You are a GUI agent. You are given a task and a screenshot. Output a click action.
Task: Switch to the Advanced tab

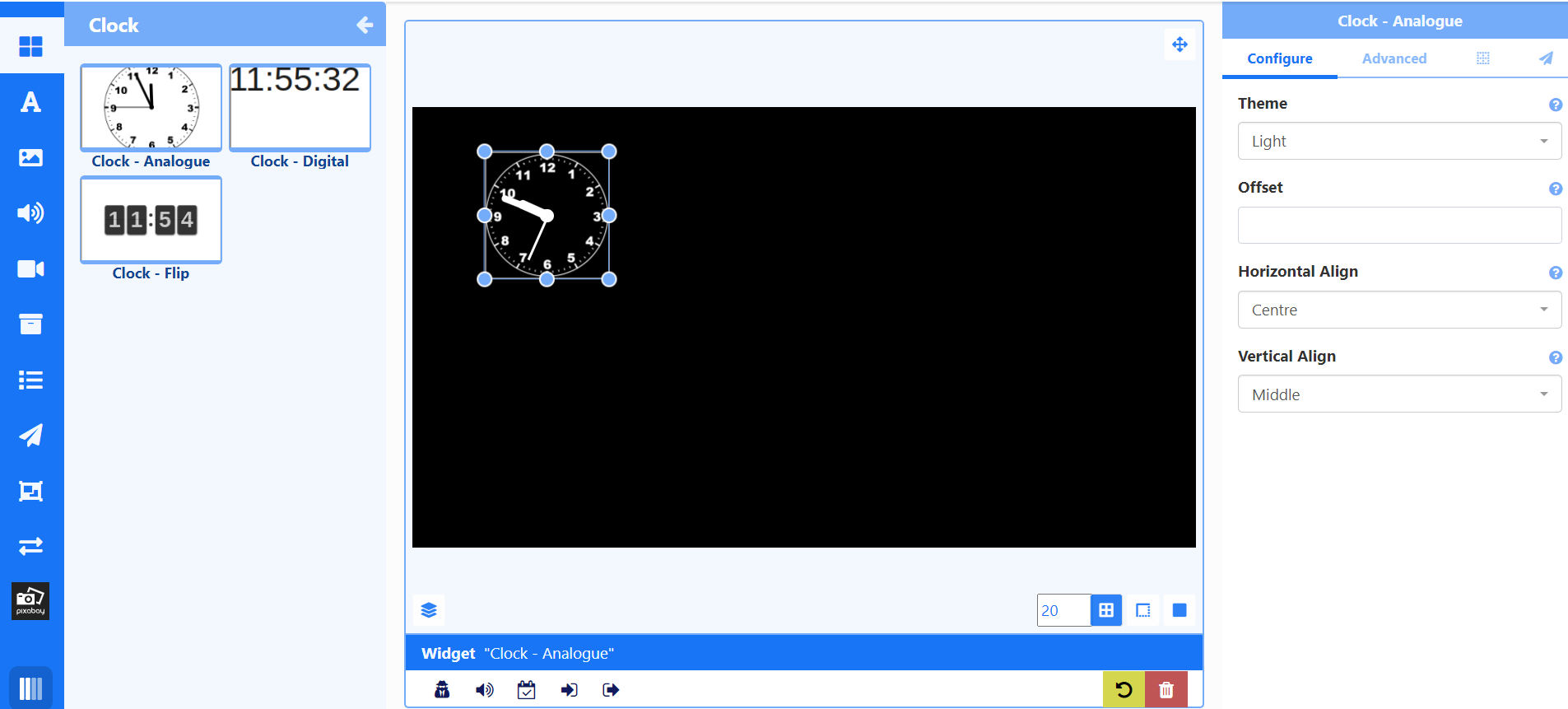pyautogui.click(x=1394, y=58)
